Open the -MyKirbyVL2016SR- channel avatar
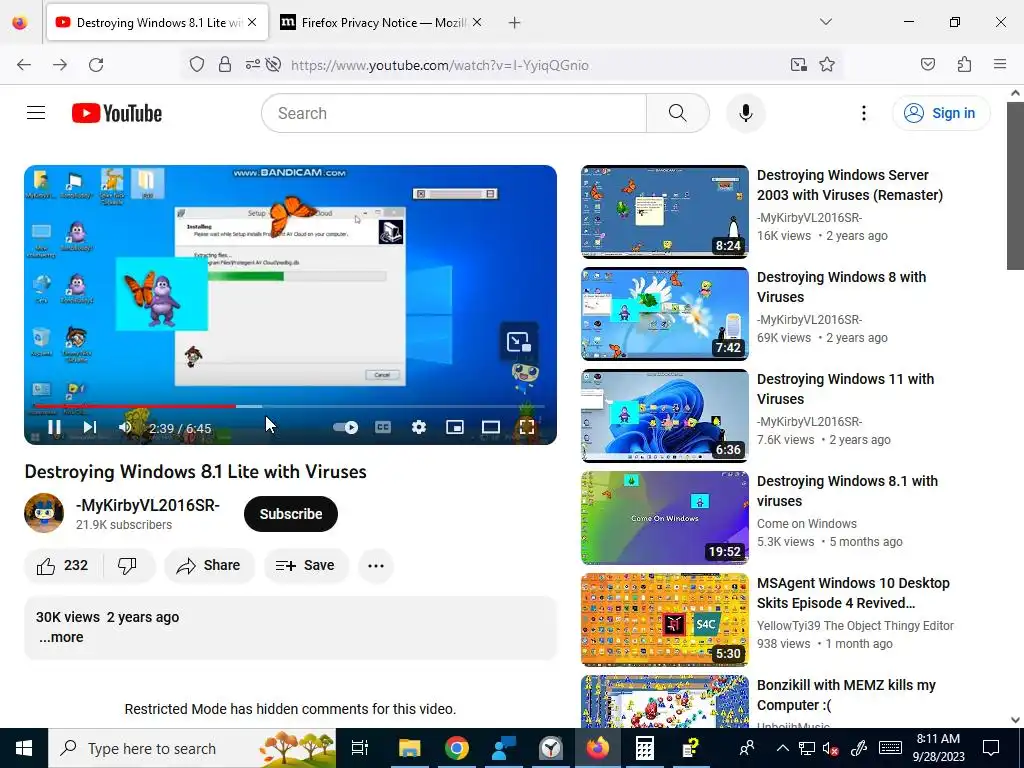 (x=44, y=513)
